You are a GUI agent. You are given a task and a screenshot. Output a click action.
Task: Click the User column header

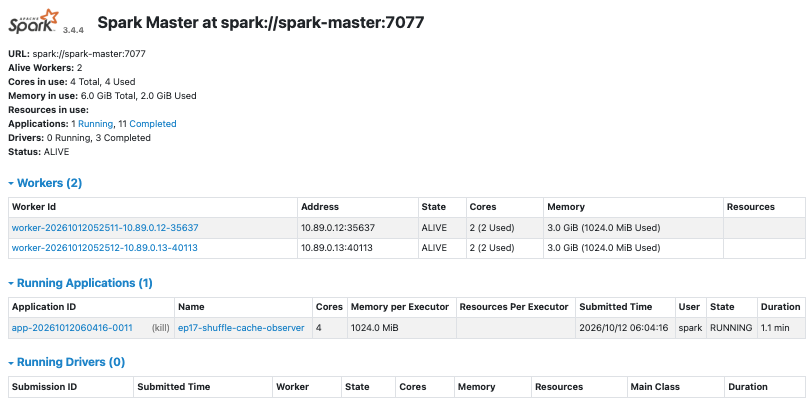tap(689, 306)
